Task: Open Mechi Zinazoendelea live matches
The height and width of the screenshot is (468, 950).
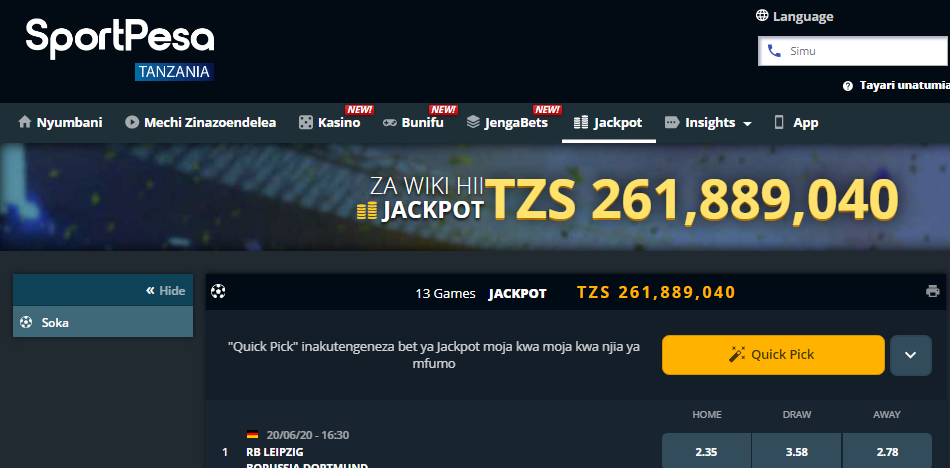Action: (201, 123)
